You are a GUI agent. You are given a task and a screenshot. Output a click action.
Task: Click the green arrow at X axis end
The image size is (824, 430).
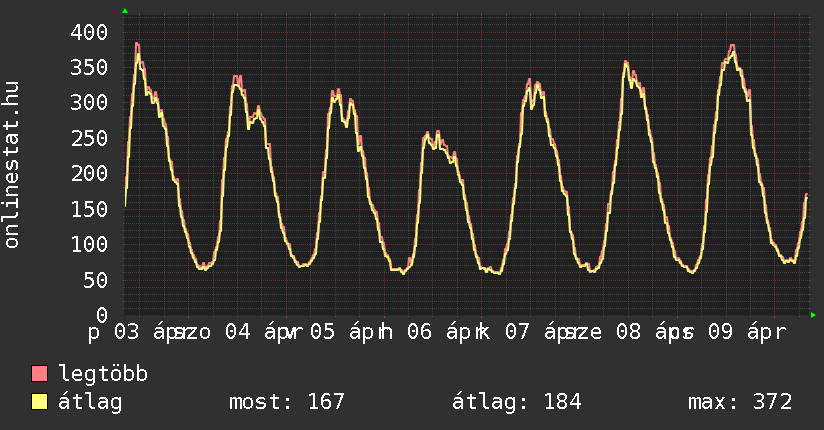(x=814, y=315)
